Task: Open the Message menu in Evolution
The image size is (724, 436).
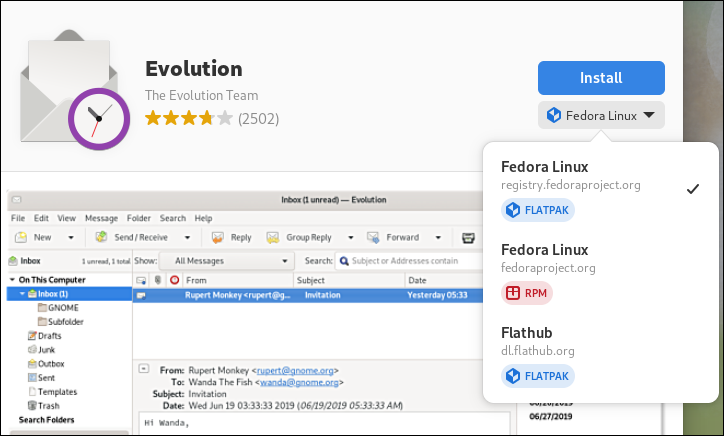Action: (x=102, y=218)
